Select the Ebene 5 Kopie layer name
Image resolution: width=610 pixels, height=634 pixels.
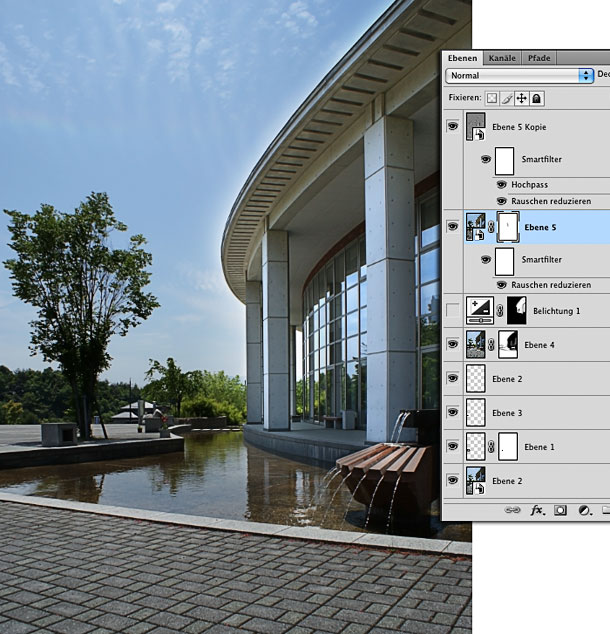click(519, 127)
